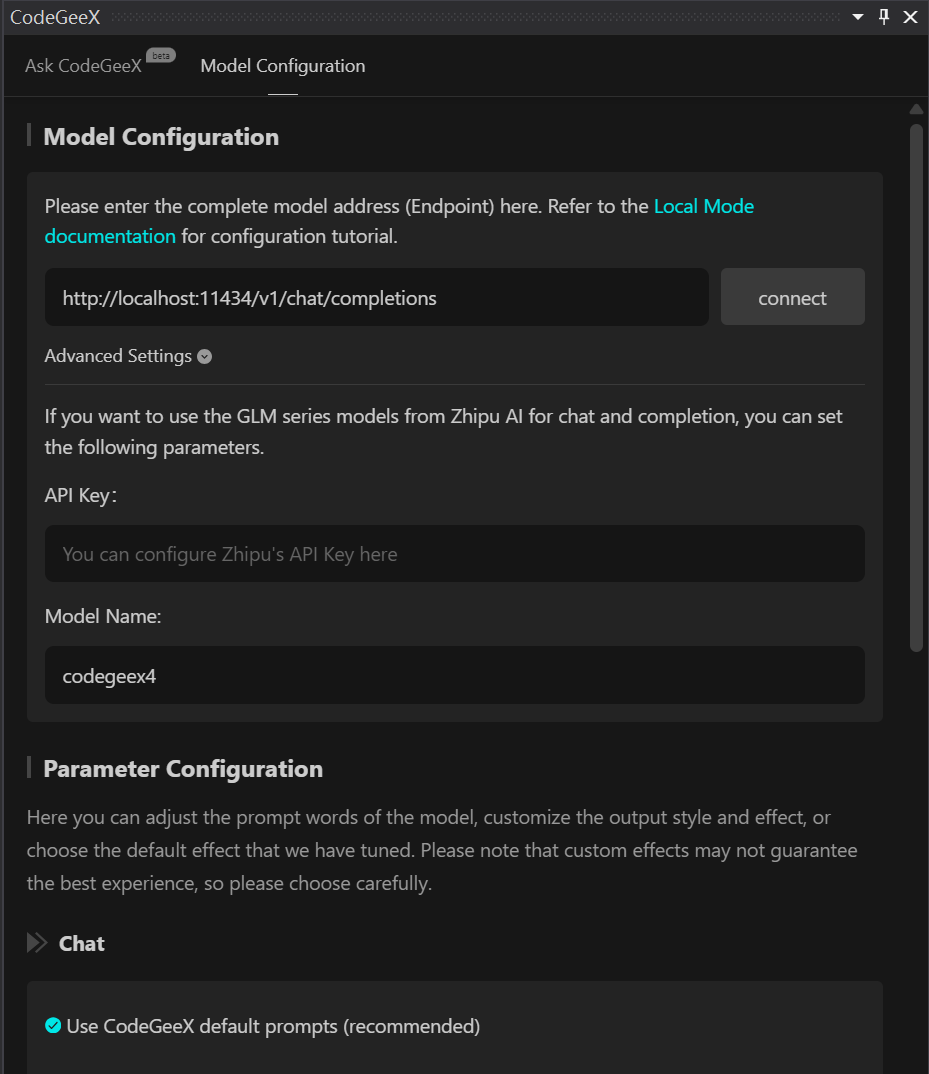The height and width of the screenshot is (1074, 929).
Task: Click the Zhipu API Key input field
Action: (454, 553)
